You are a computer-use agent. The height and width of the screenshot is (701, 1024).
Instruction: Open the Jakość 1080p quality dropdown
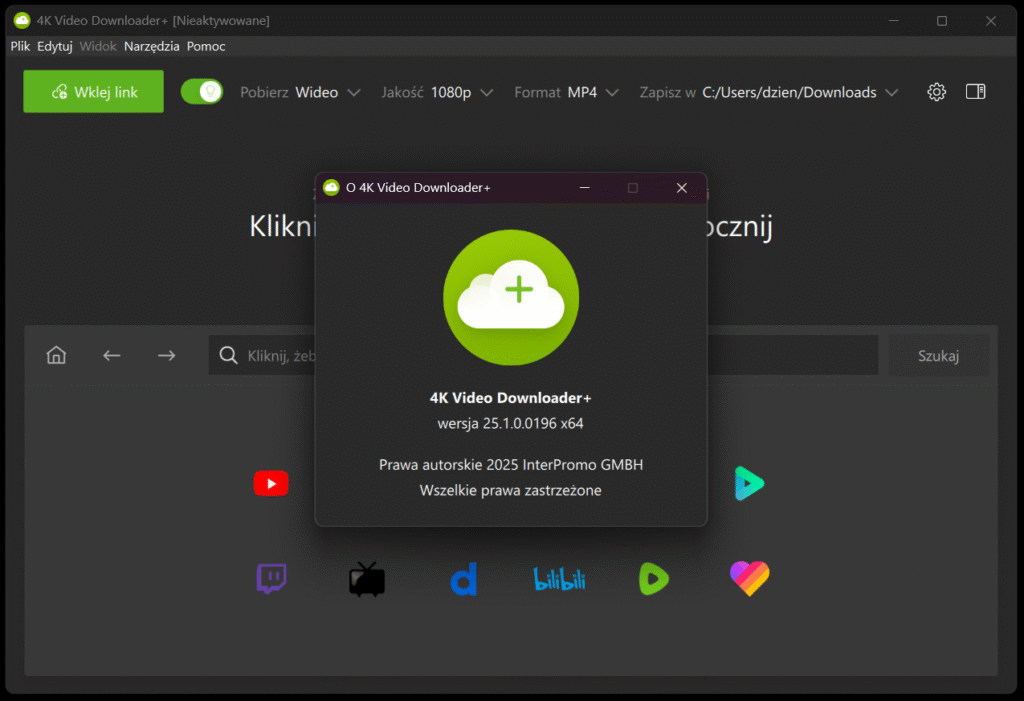tap(437, 92)
